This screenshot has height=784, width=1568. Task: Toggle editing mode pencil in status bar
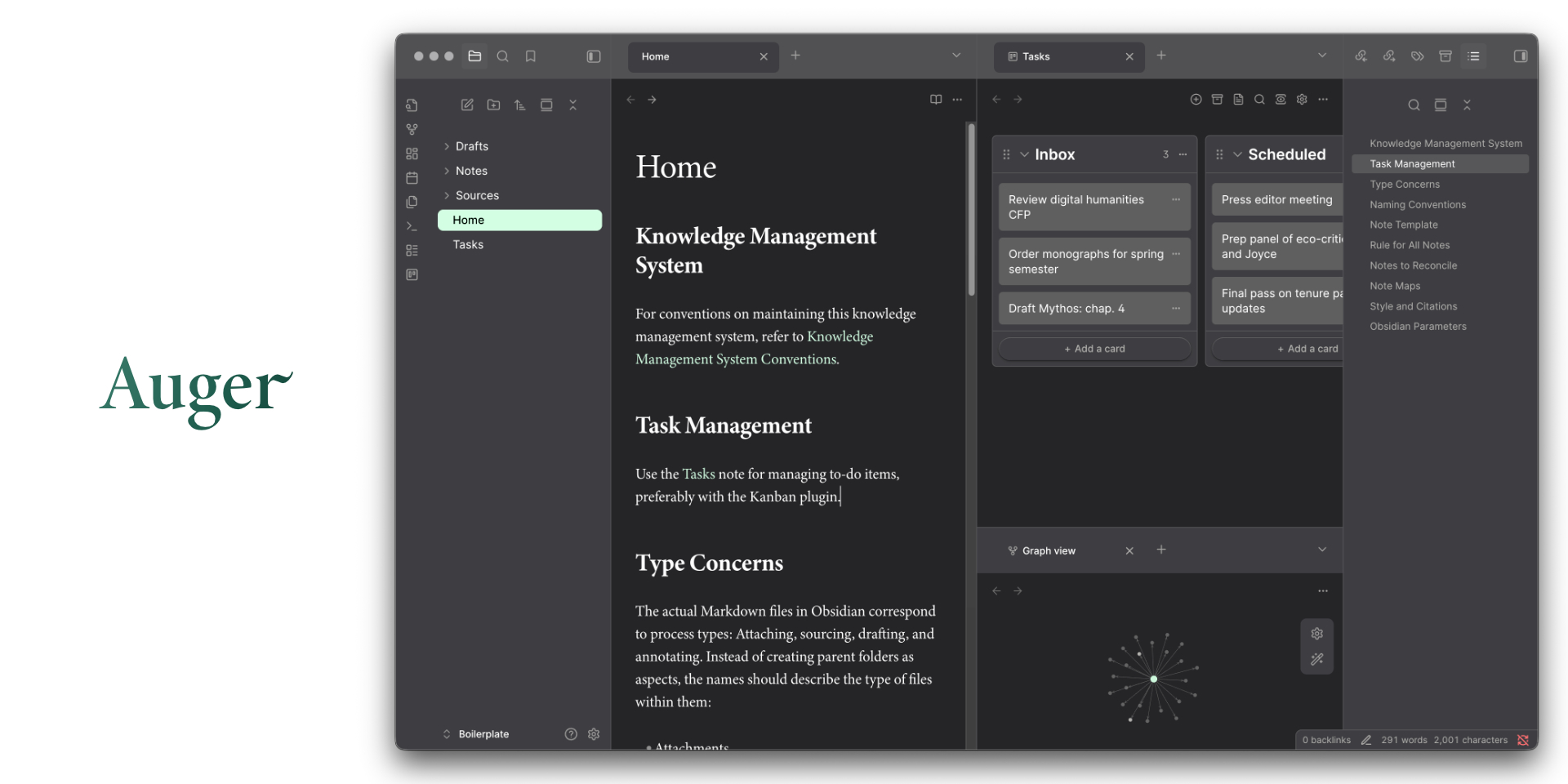(x=1365, y=740)
